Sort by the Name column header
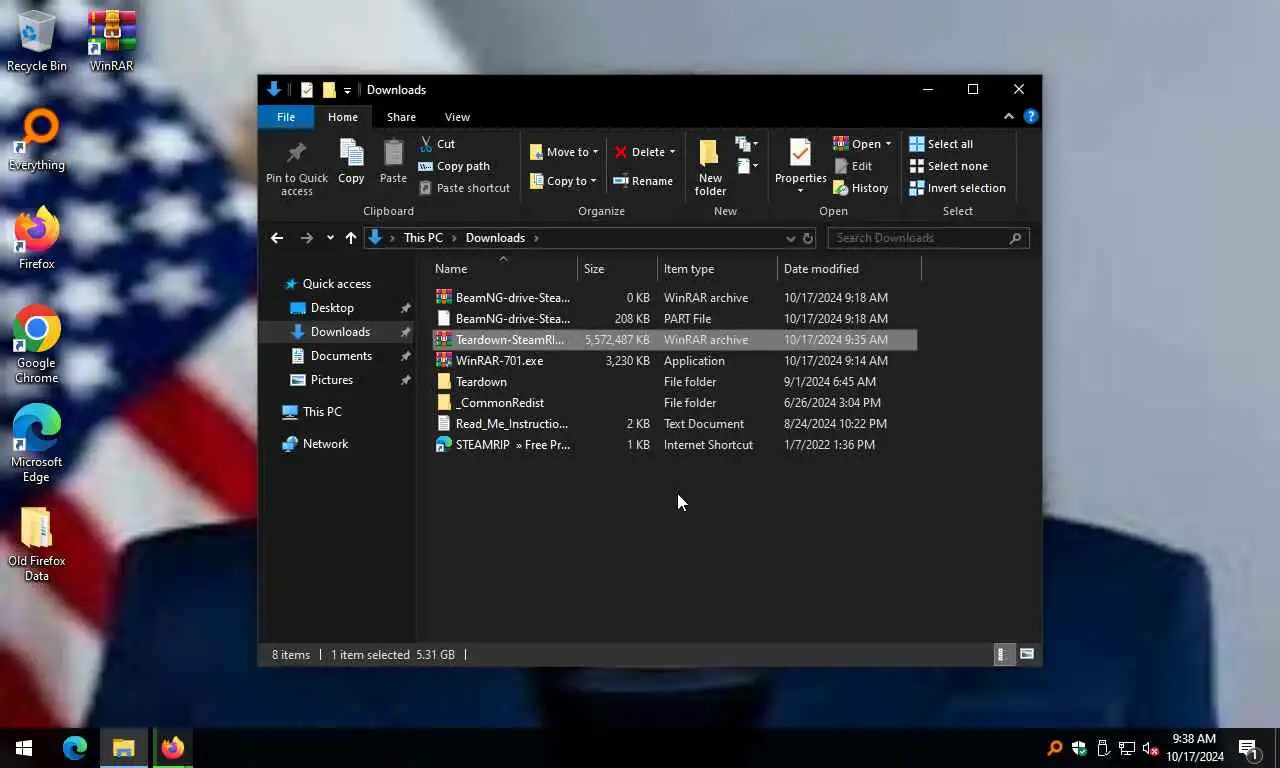The width and height of the screenshot is (1280, 768). point(504,269)
